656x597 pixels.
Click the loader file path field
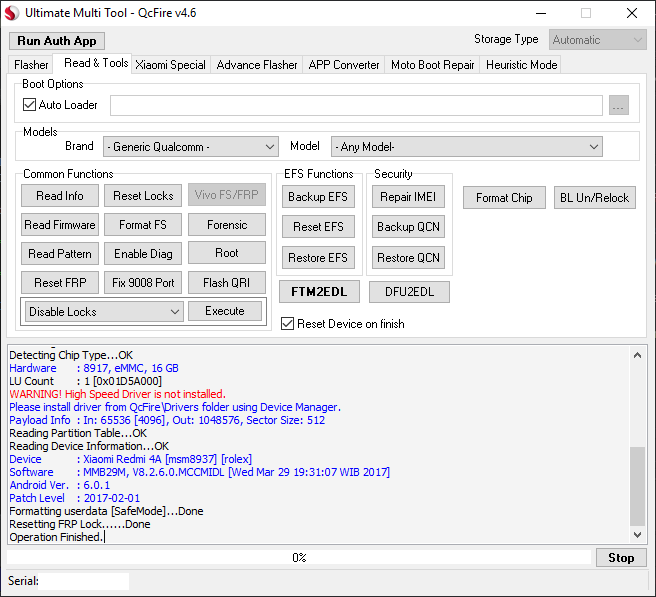pos(356,105)
